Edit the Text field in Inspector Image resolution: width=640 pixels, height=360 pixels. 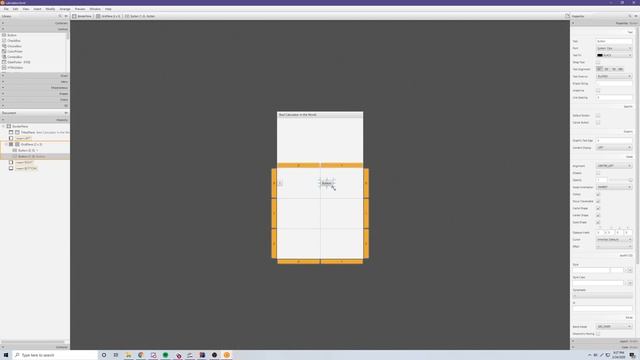(x=613, y=41)
